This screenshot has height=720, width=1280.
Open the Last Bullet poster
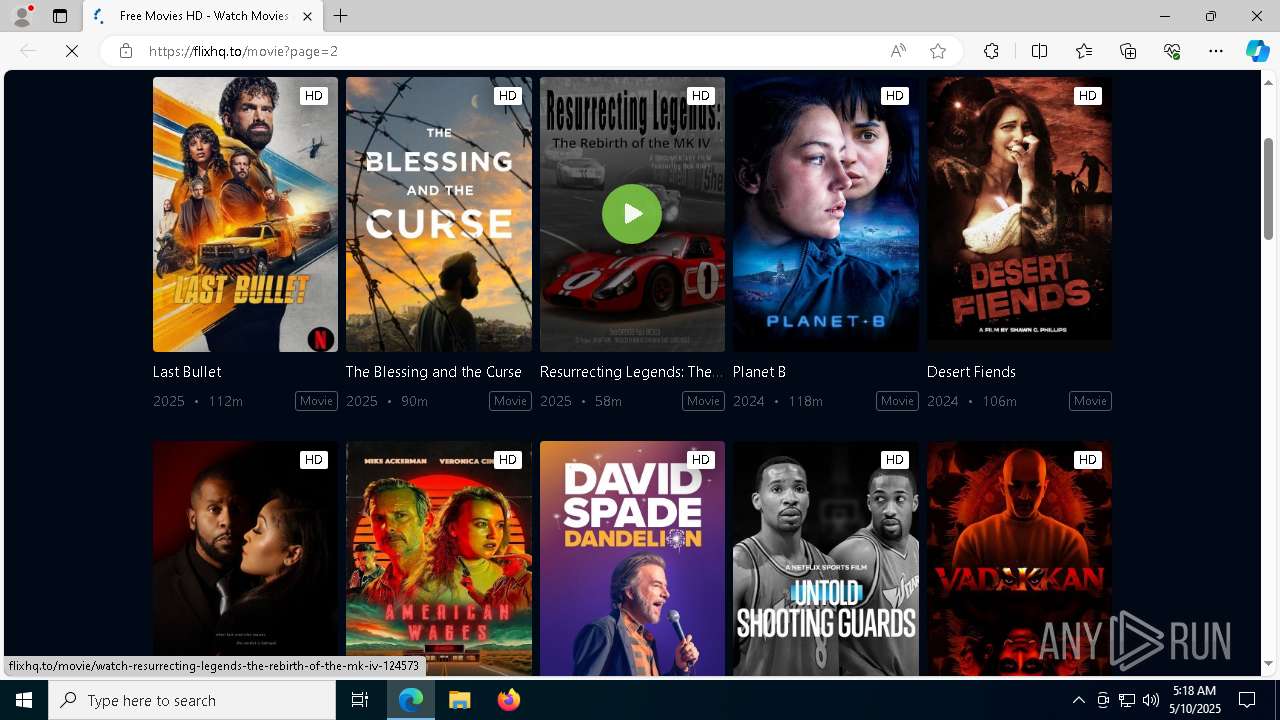(x=245, y=214)
